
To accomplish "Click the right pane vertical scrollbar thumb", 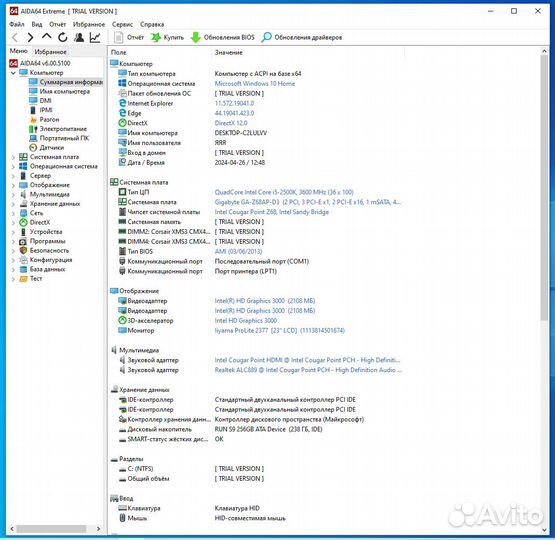I will click(x=544, y=188).
